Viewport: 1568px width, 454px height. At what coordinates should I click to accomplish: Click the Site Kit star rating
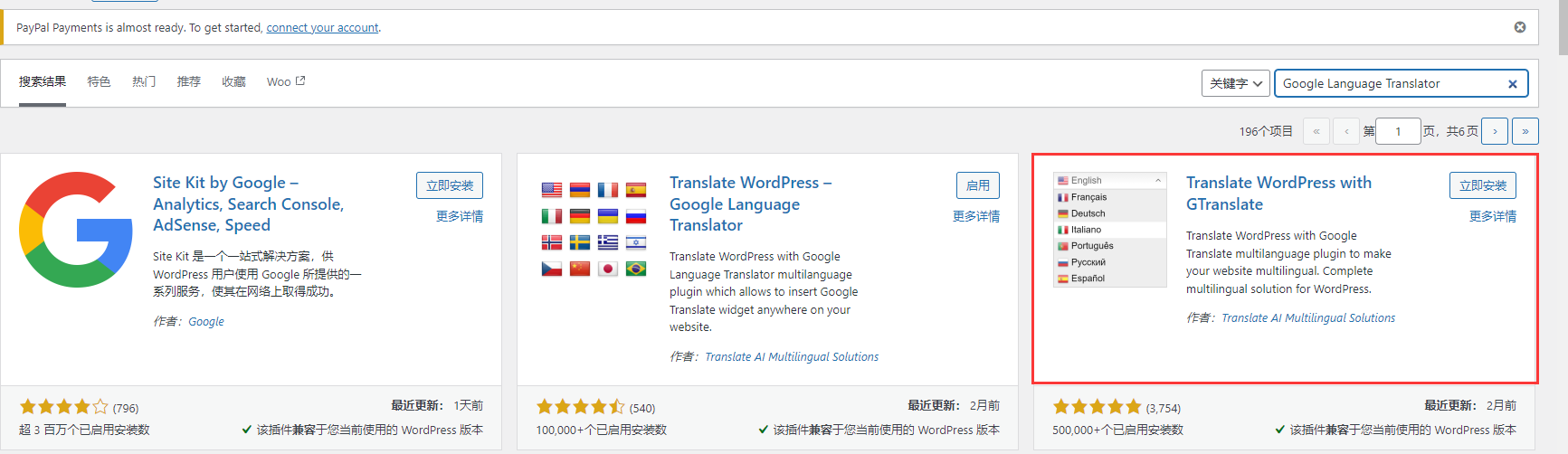(63, 407)
